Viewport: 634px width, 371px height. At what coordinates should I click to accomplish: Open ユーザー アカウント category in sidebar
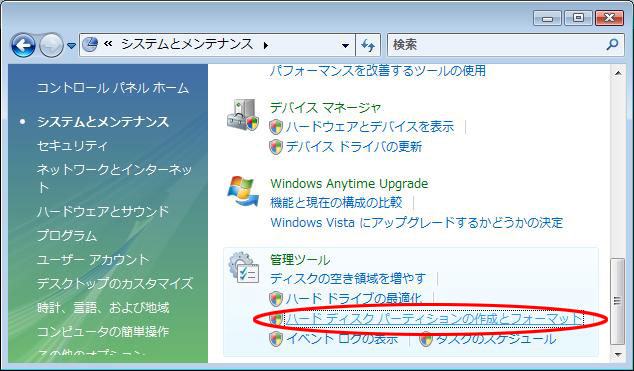point(93,259)
